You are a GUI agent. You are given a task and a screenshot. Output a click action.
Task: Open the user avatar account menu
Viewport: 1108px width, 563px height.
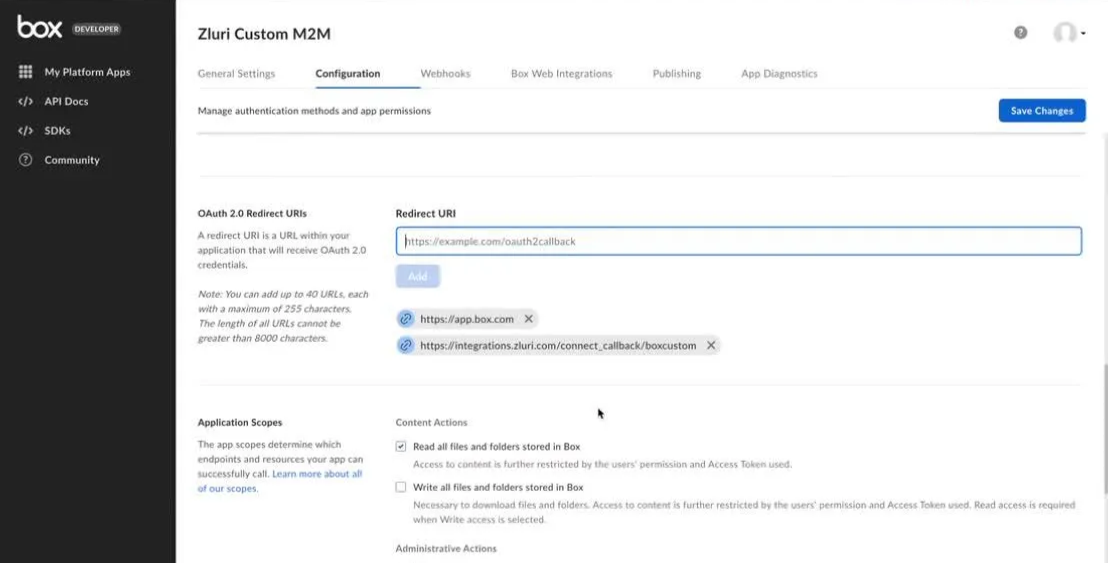click(1068, 32)
